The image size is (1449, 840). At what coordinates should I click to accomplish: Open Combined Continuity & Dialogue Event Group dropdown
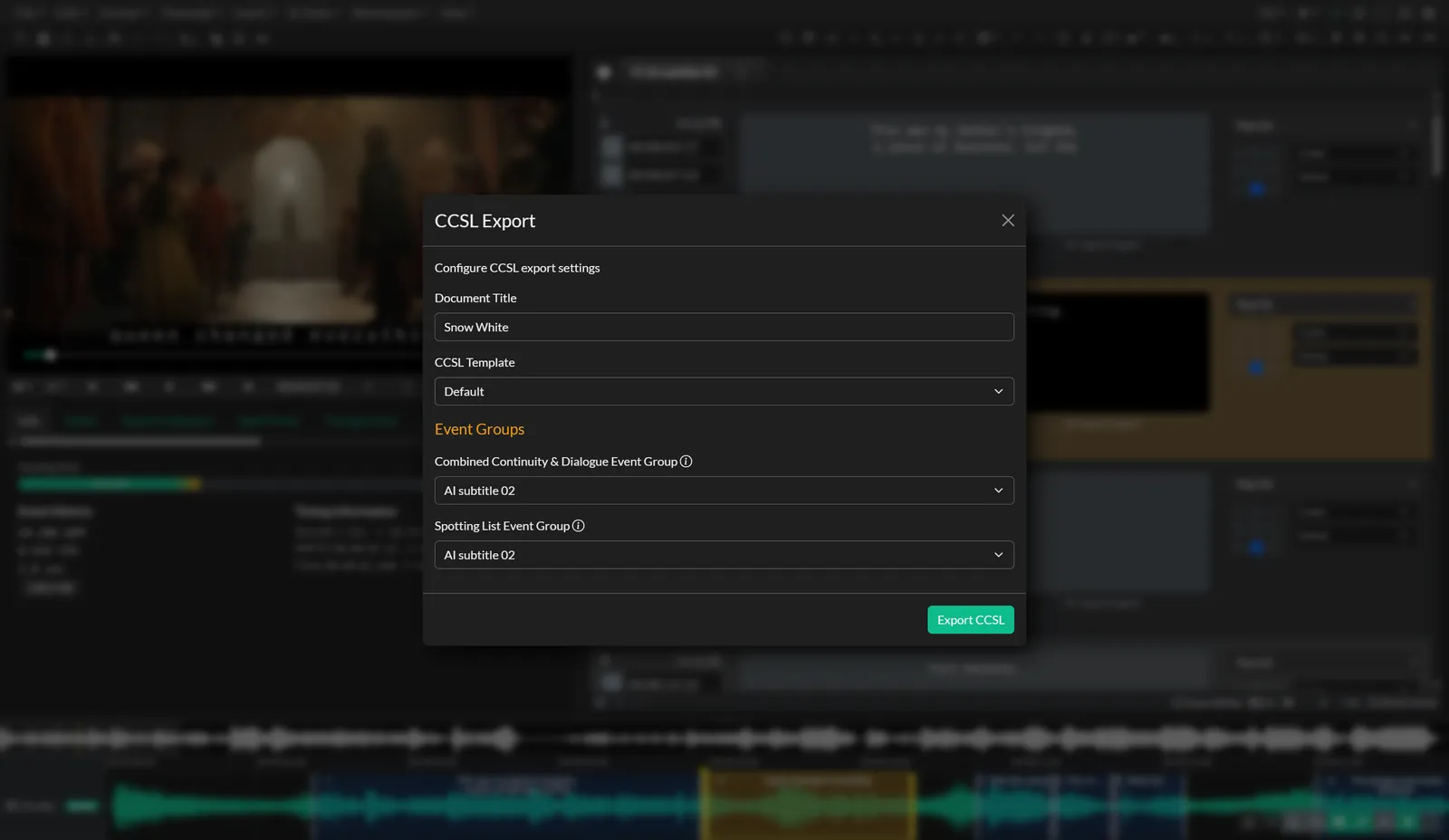[724, 491]
